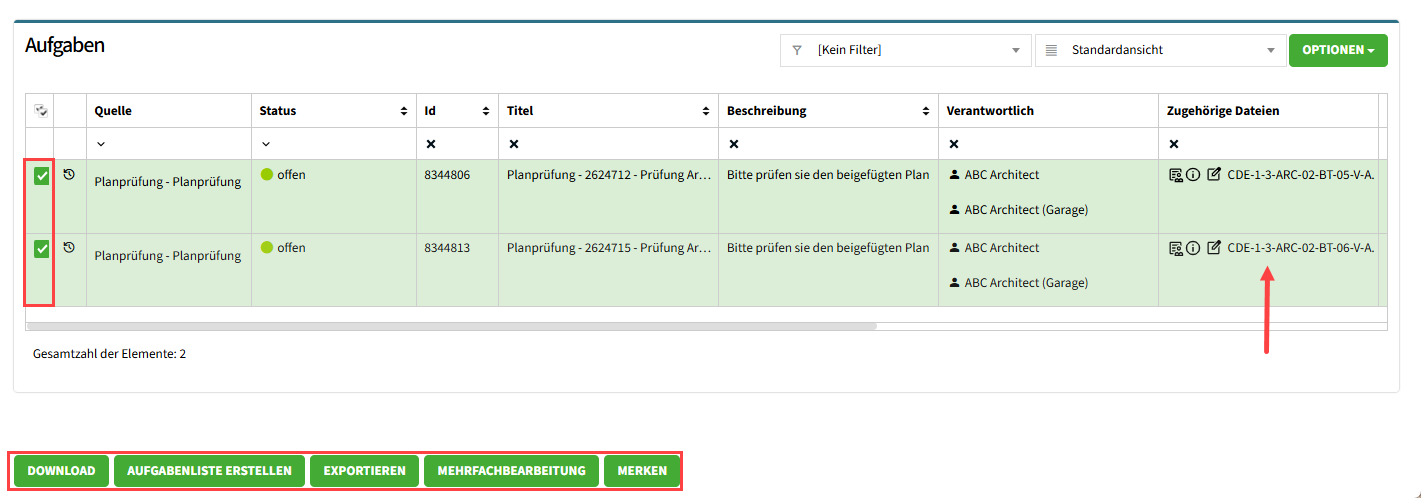Sort by the Beschreibung column arrows
Viewport: 1421px width, 498px height.
point(926,111)
